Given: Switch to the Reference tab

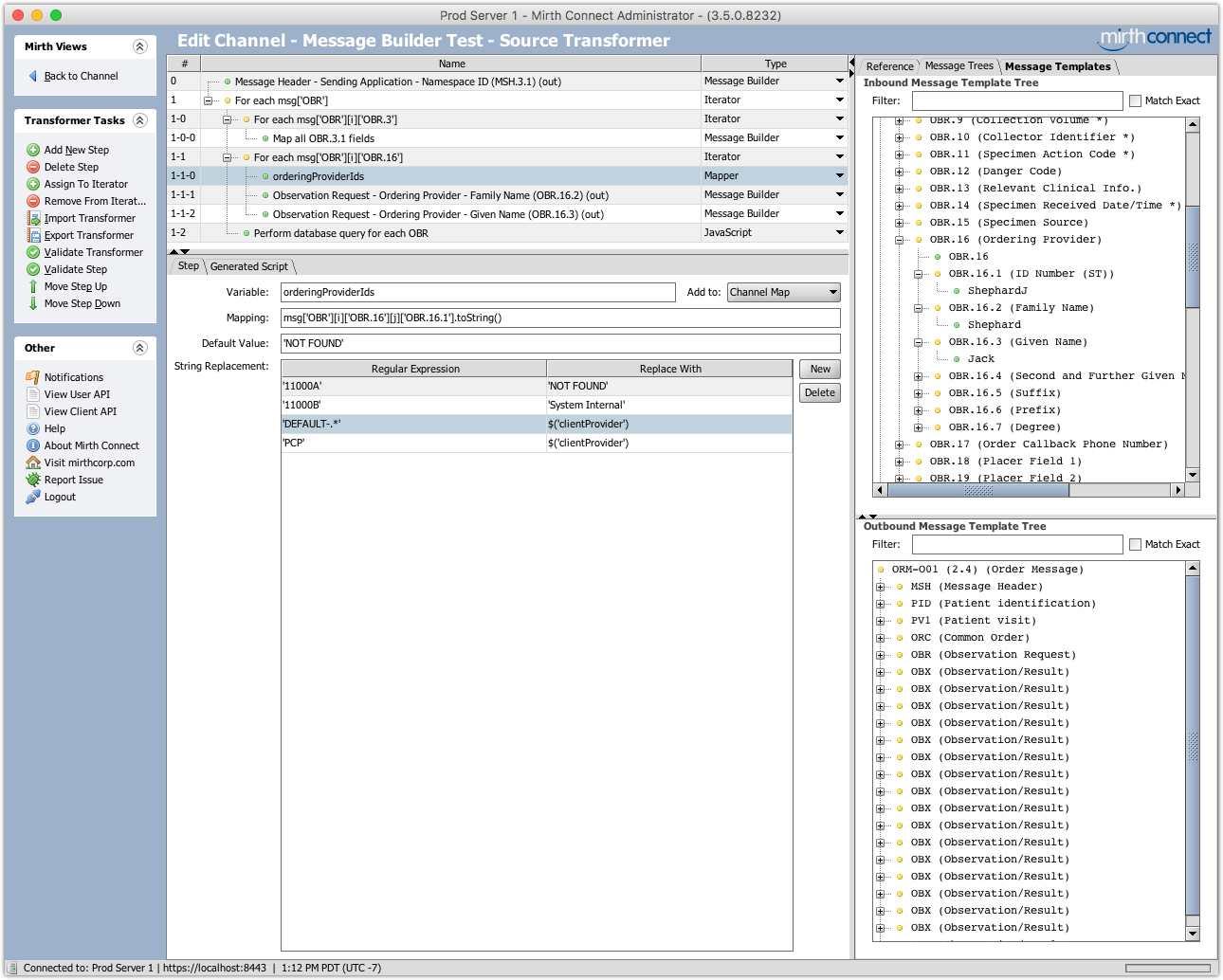Looking at the screenshot, I should pos(889,66).
